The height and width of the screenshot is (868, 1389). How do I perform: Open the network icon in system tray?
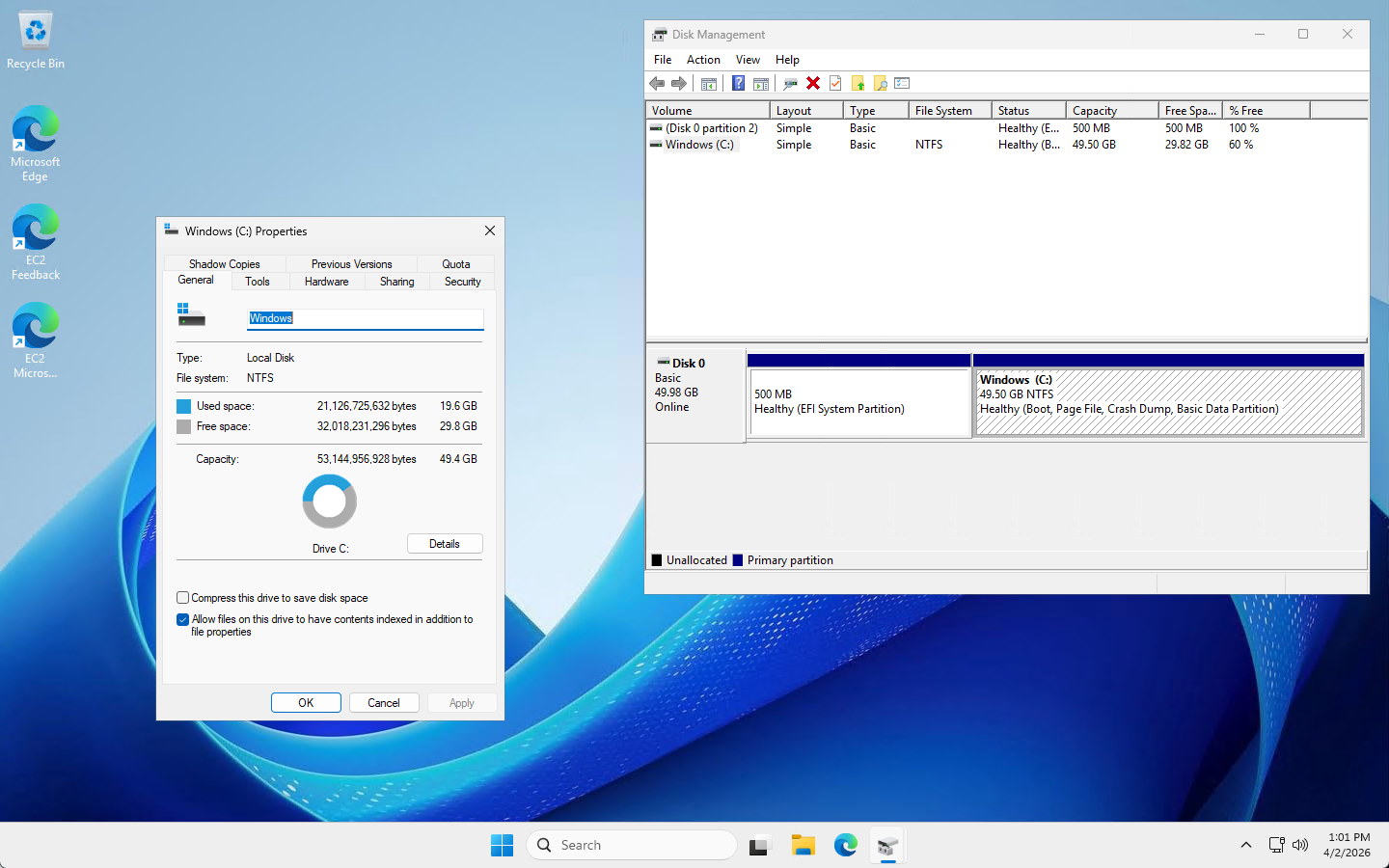pos(1276,845)
